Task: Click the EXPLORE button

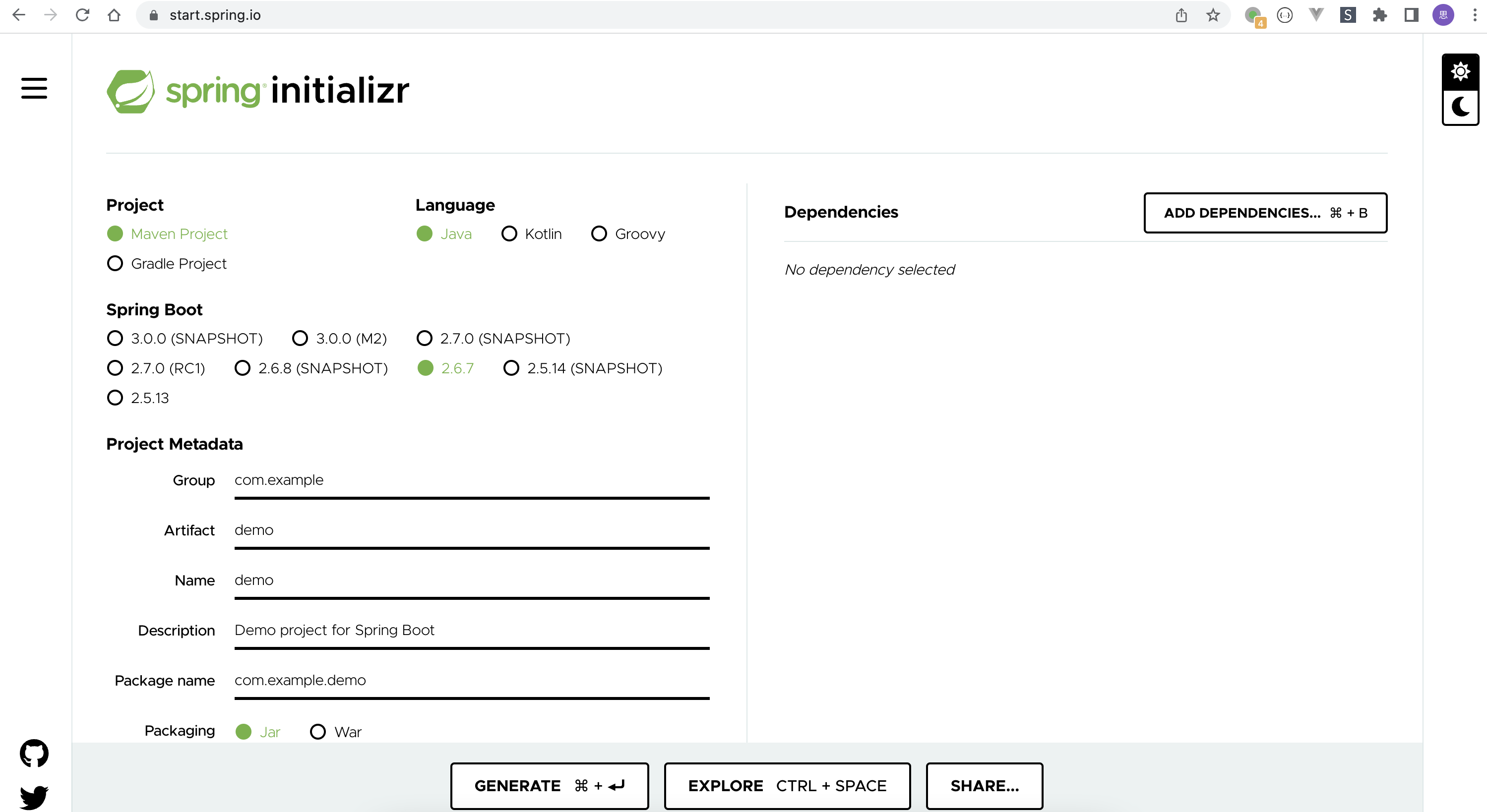Action: [787, 785]
